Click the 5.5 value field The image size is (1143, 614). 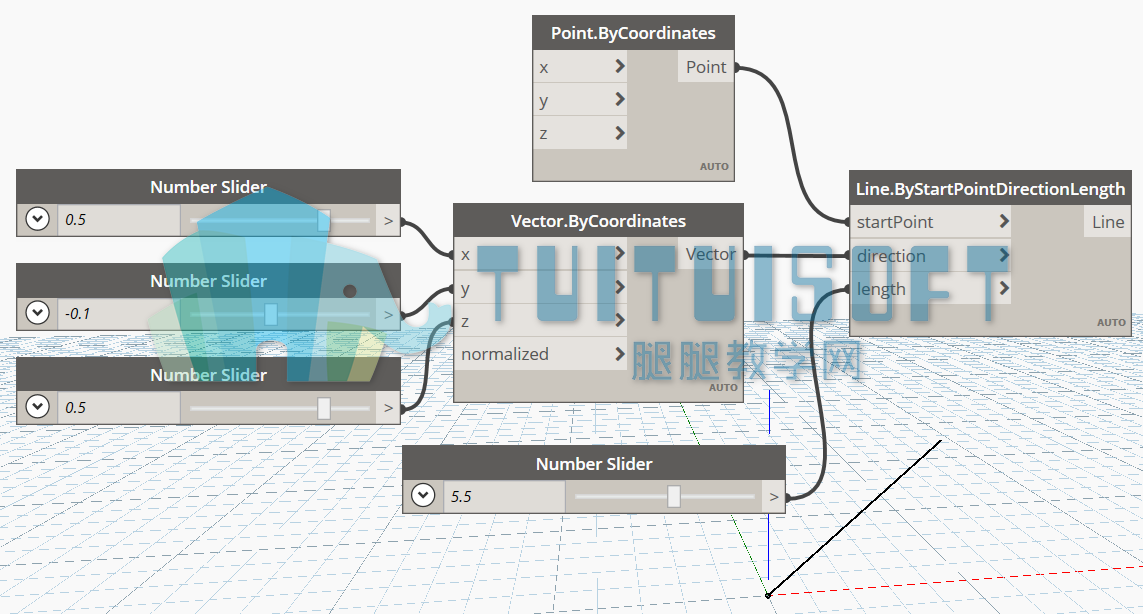click(x=504, y=497)
